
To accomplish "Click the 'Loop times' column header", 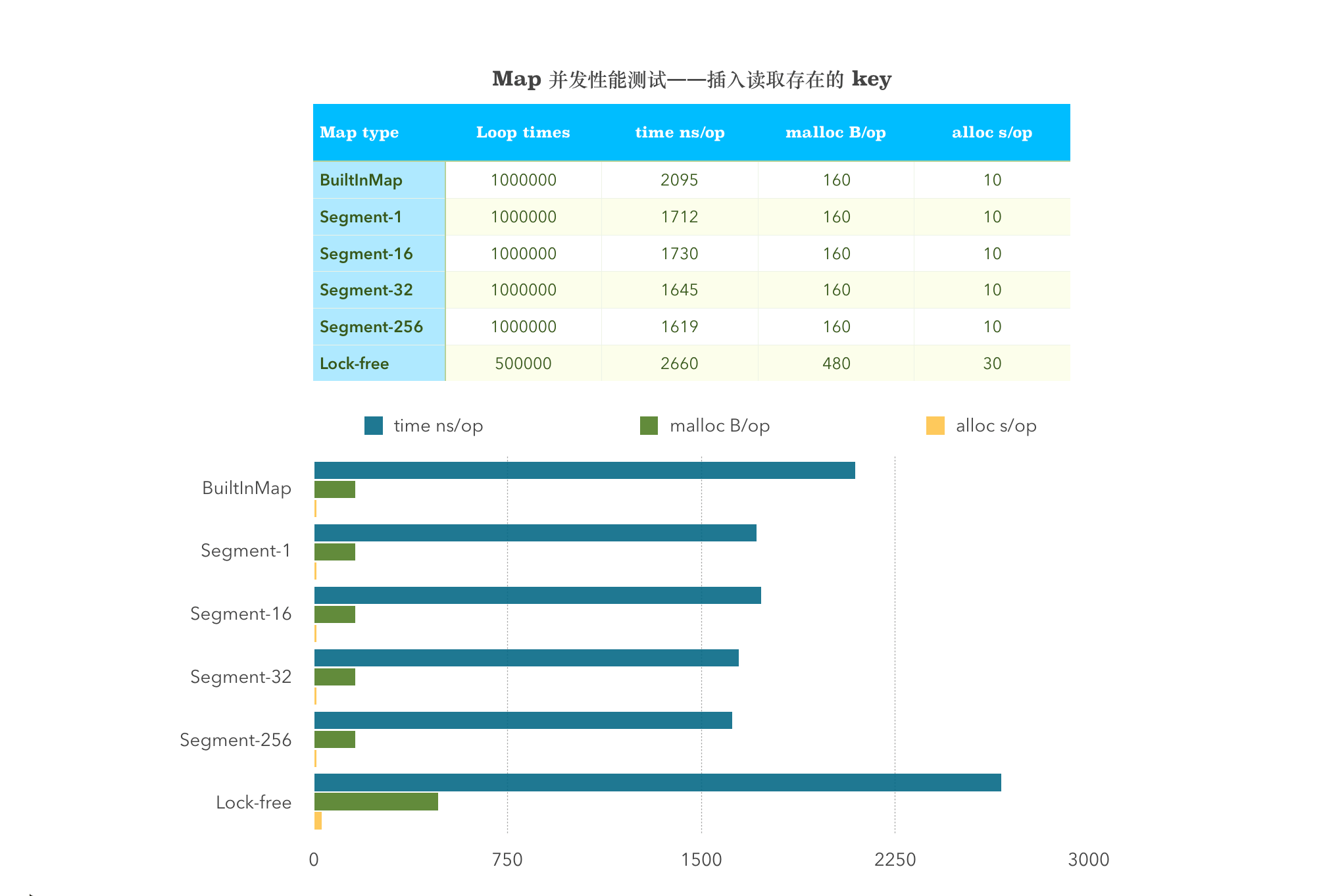I will [x=523, y=132].
